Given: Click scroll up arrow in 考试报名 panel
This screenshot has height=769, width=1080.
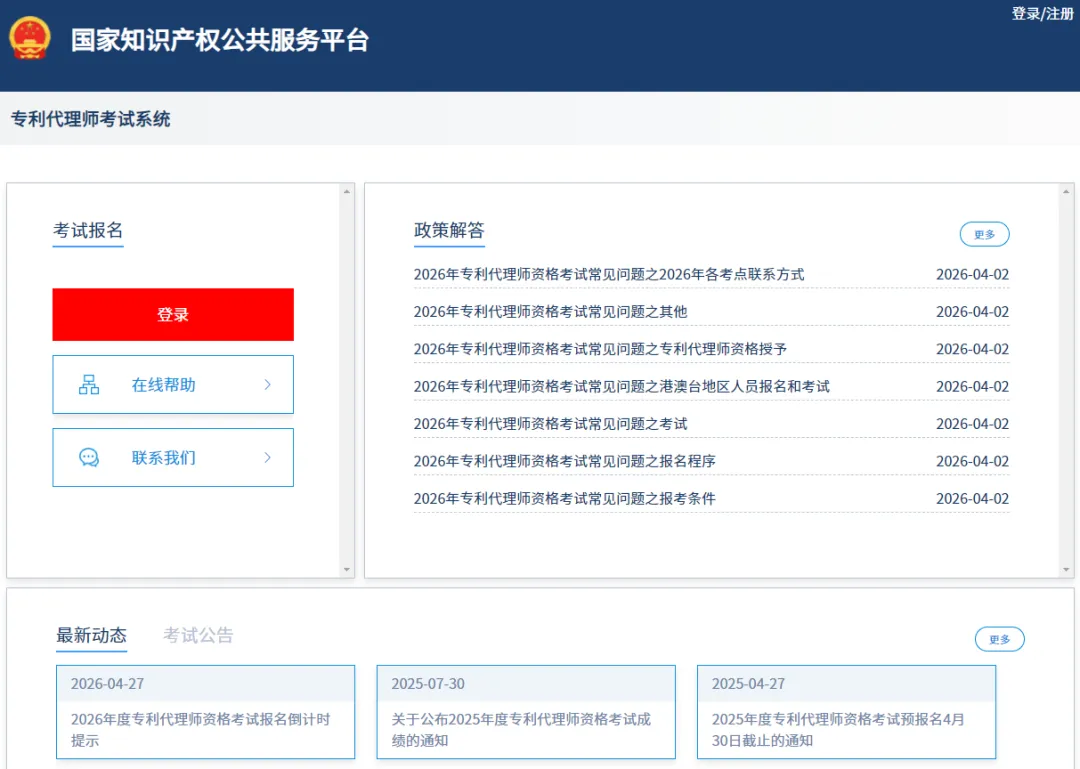Looking at the screenshot, I should click(346, 192).
